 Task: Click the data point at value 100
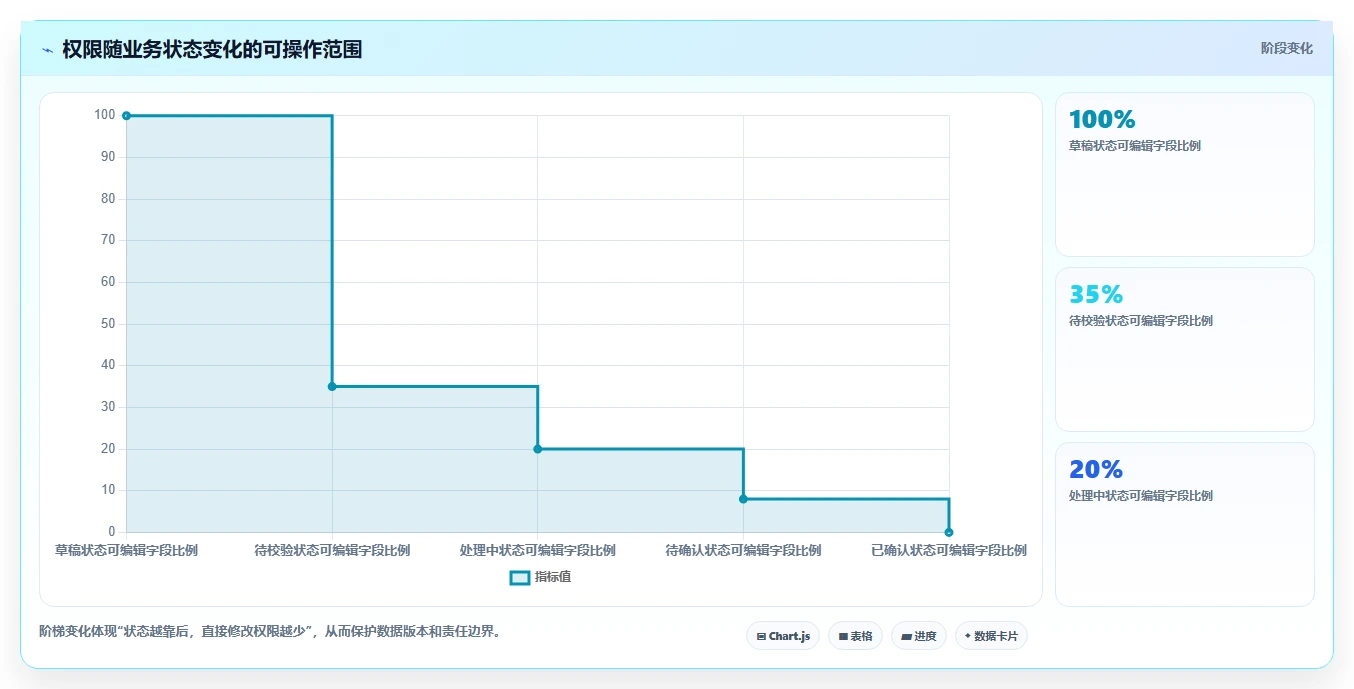(126, 116)
